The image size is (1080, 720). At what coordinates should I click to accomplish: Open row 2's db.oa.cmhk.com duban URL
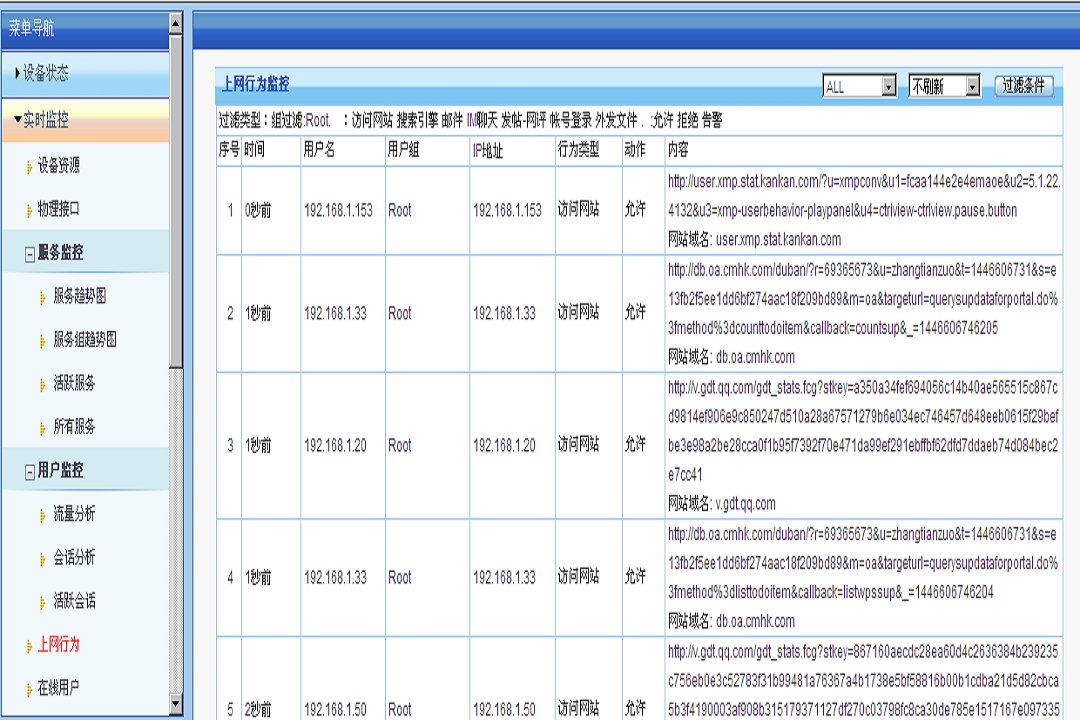click(862, 299)
